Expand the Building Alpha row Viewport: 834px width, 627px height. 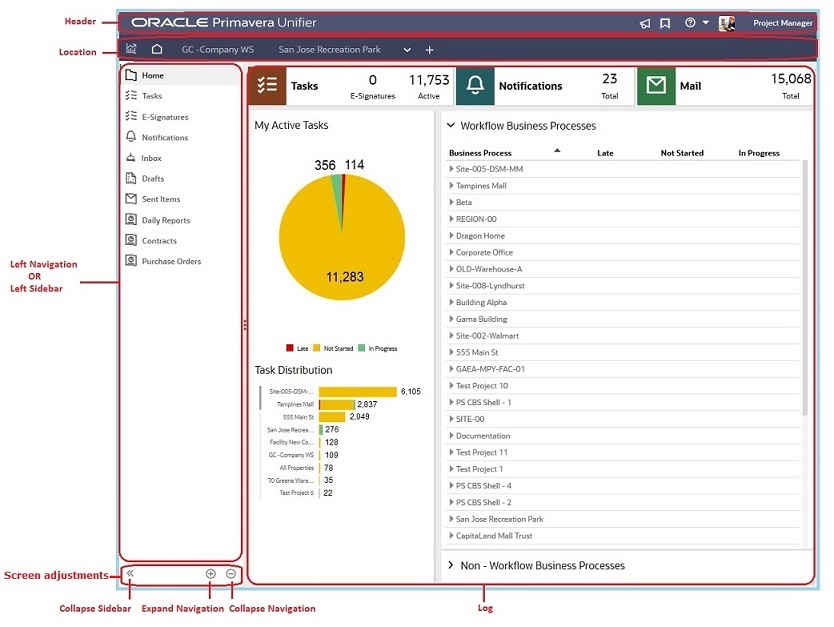click(x=452, y=302)
